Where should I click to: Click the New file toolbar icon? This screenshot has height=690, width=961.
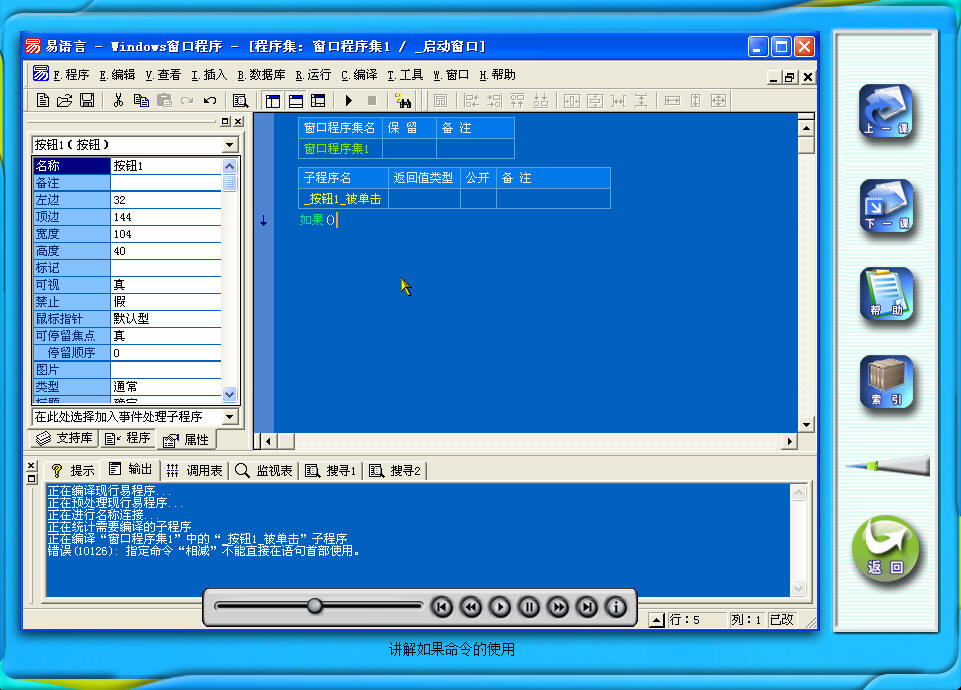[43, 100]
